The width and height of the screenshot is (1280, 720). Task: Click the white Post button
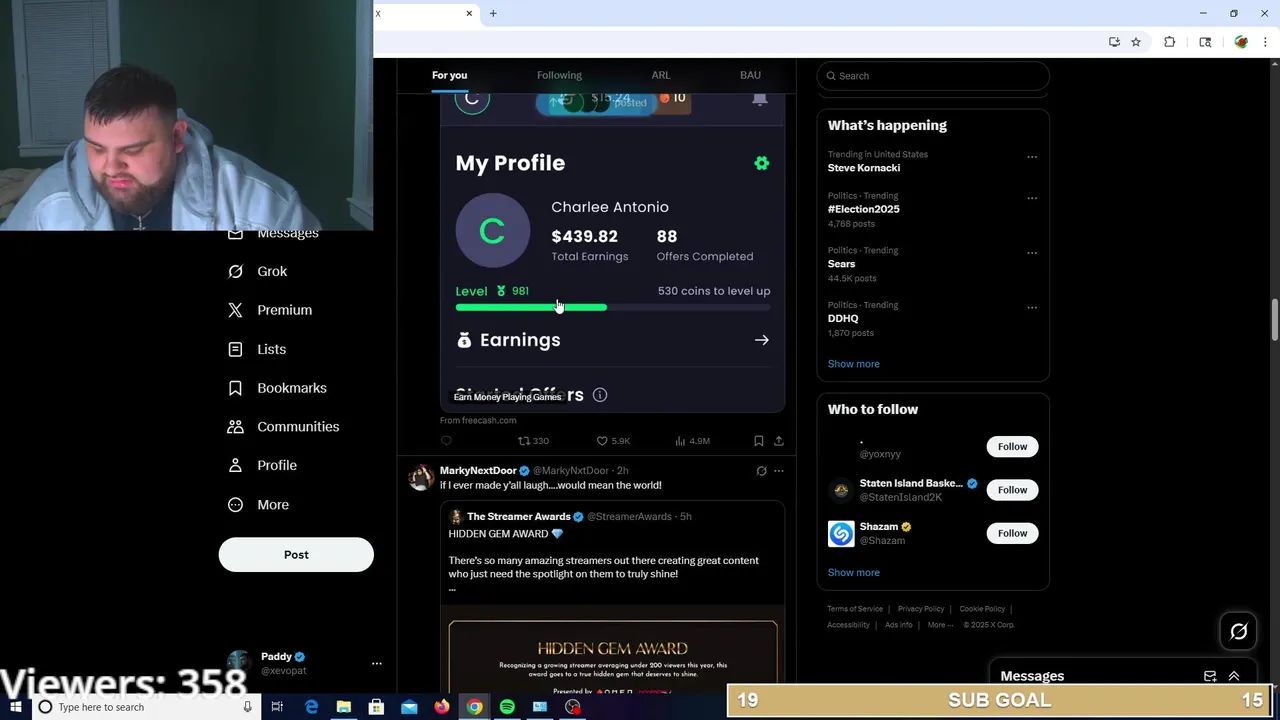click(x=296, y=555)
